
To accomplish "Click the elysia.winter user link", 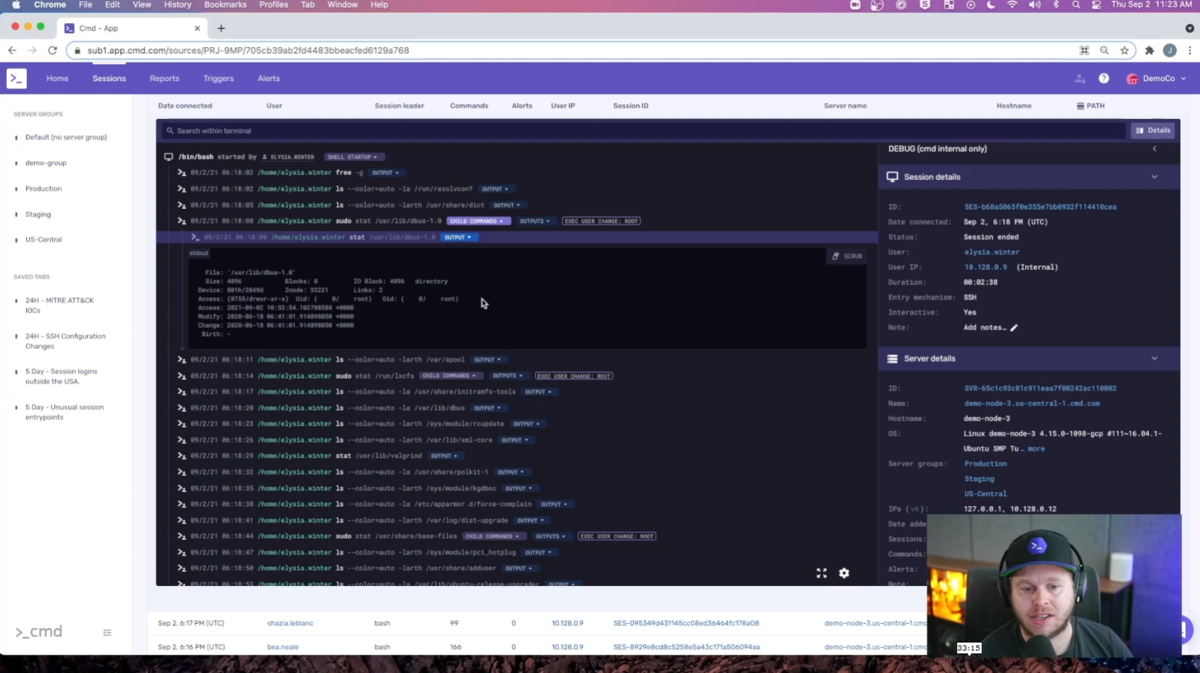I will click(x=992, y=252).
